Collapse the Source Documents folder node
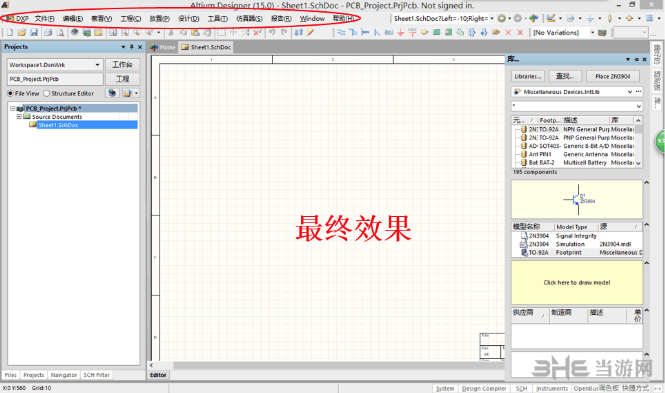This screenshot has height=393, width=665. [x=19, y=117]
